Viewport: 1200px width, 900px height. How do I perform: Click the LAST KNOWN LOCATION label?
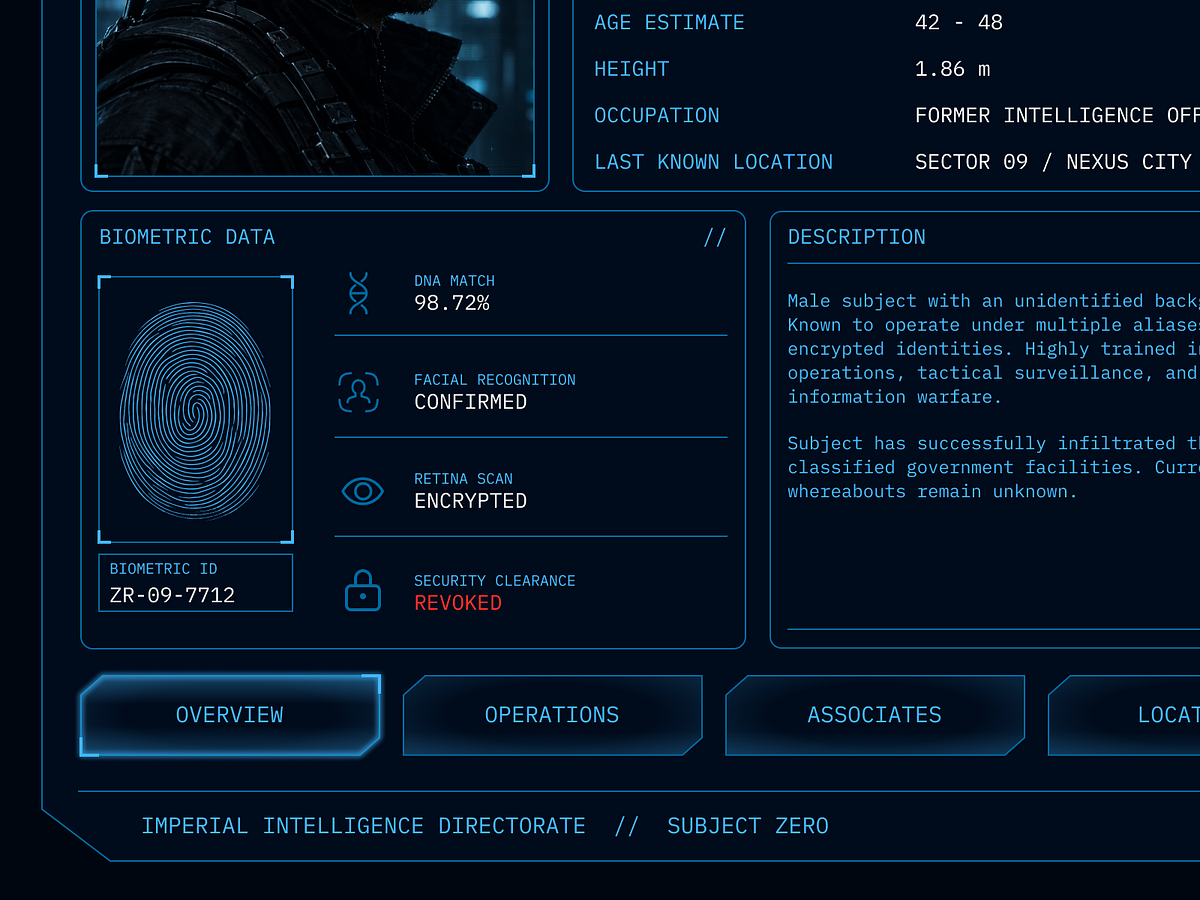[714, 162]
